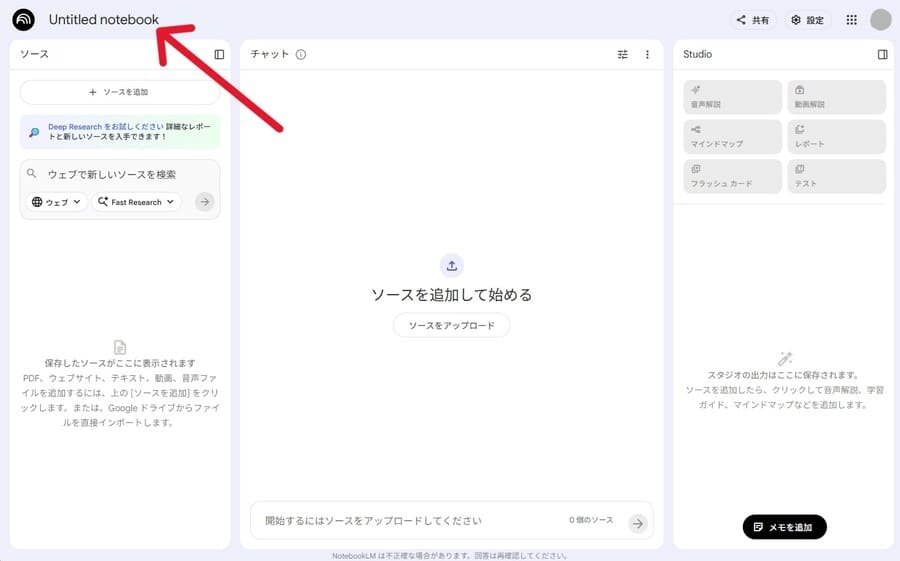Click the Studio panel title
900x561 pixels.
tap(697, 54)
